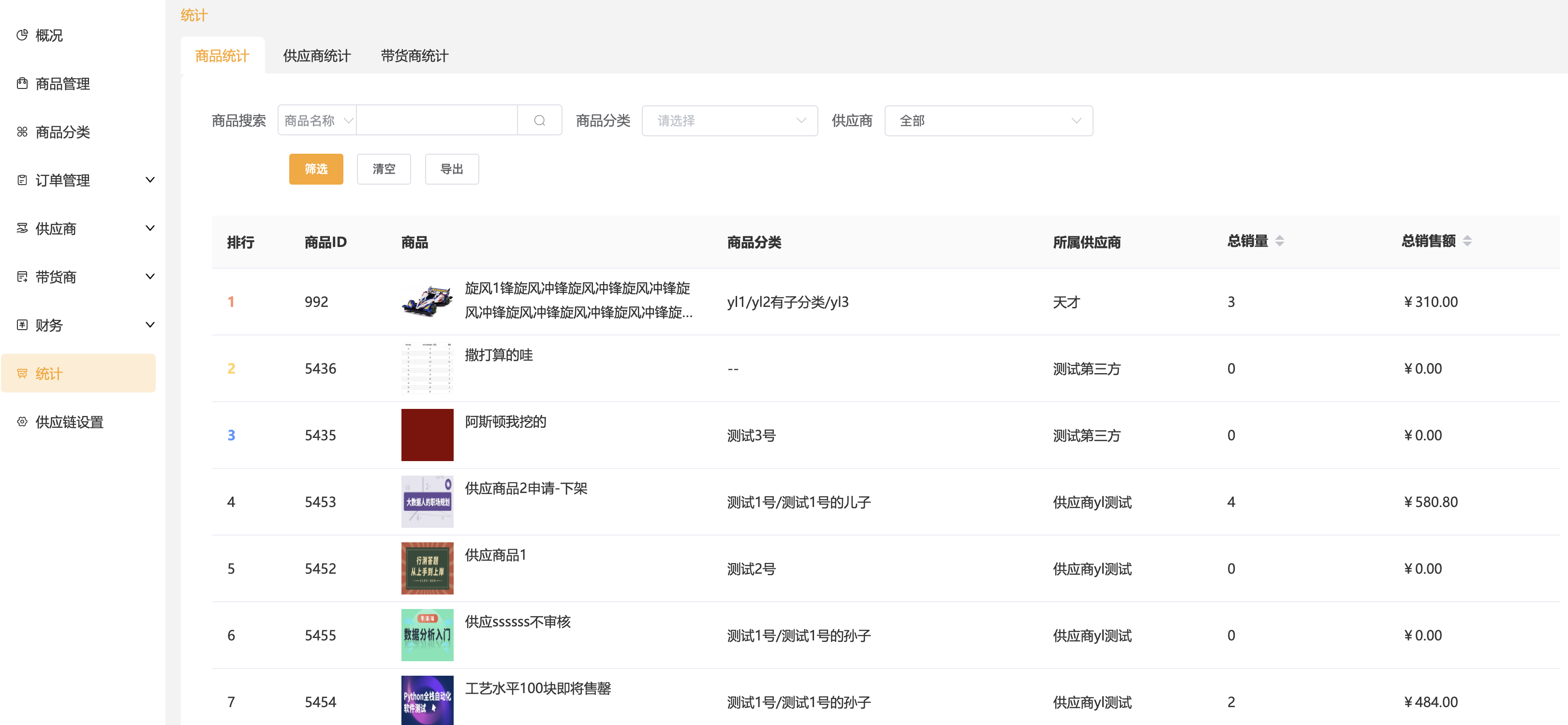
Task: Open 概况 overview from sidebar icon
Action: click(x=23, y=35)
